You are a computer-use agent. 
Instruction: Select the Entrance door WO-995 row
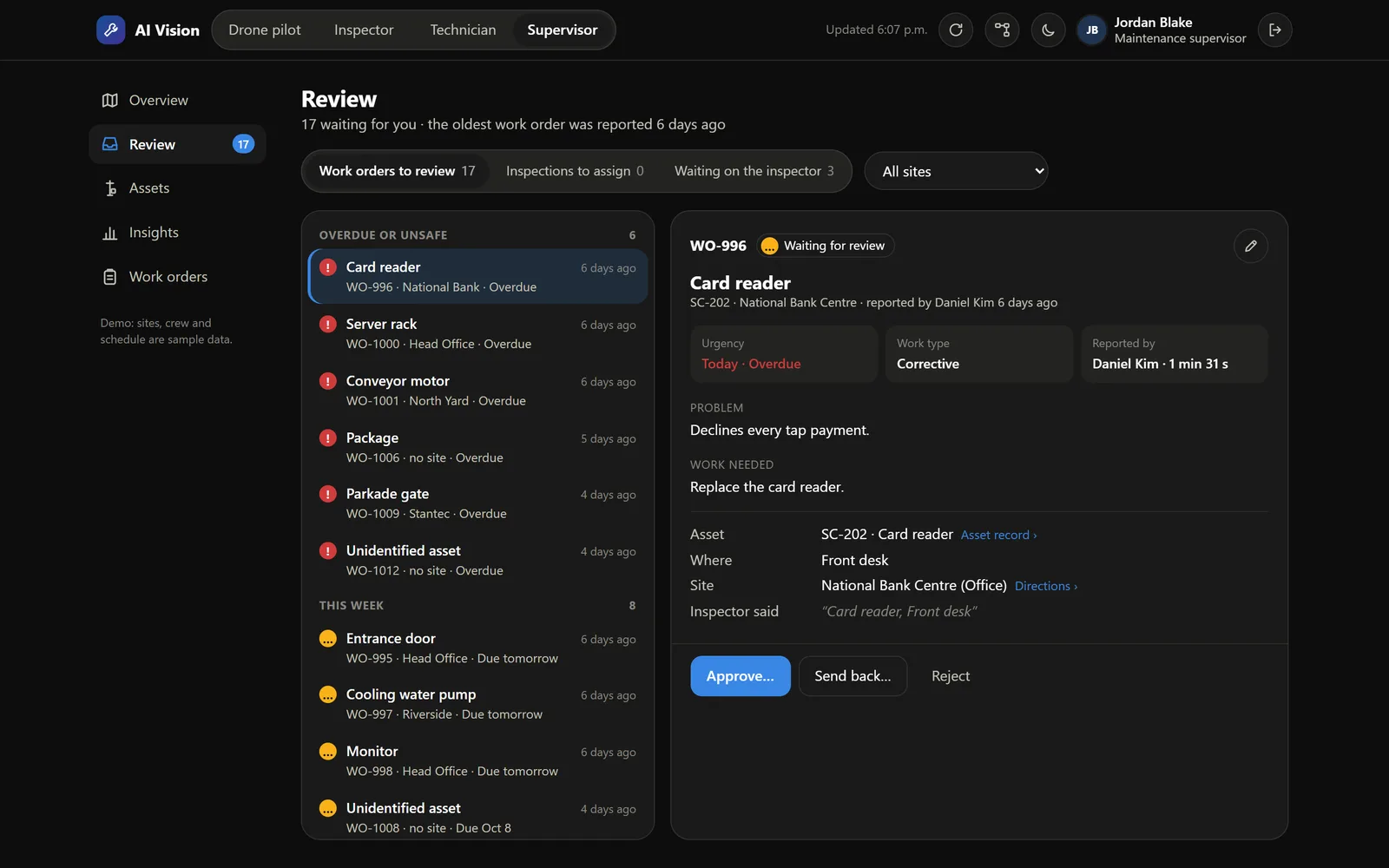click(x=477, y=648)
